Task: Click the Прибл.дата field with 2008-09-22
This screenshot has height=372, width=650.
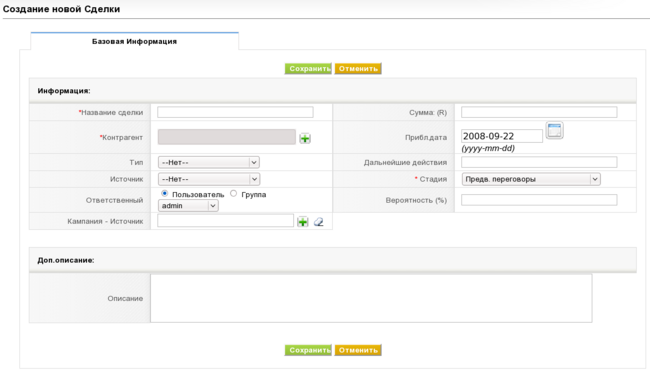Action: pos(502,136)
